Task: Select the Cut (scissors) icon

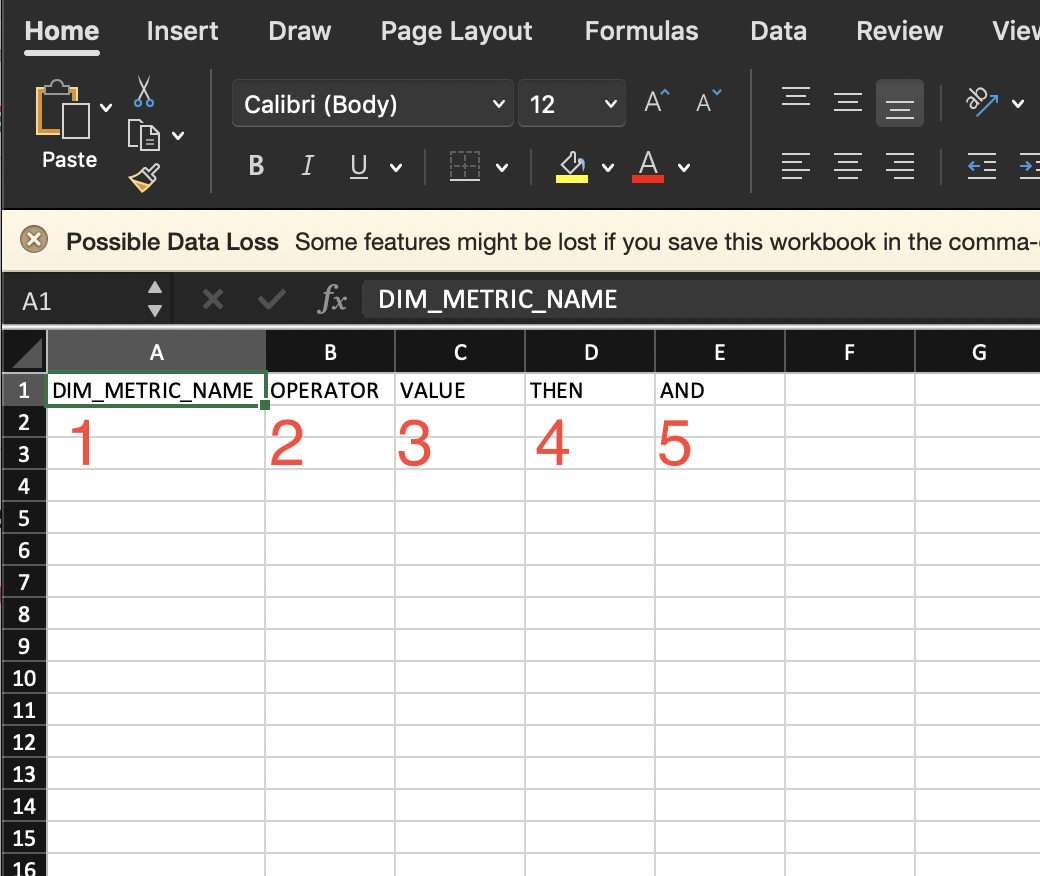Action: click(x=143, y=93)
